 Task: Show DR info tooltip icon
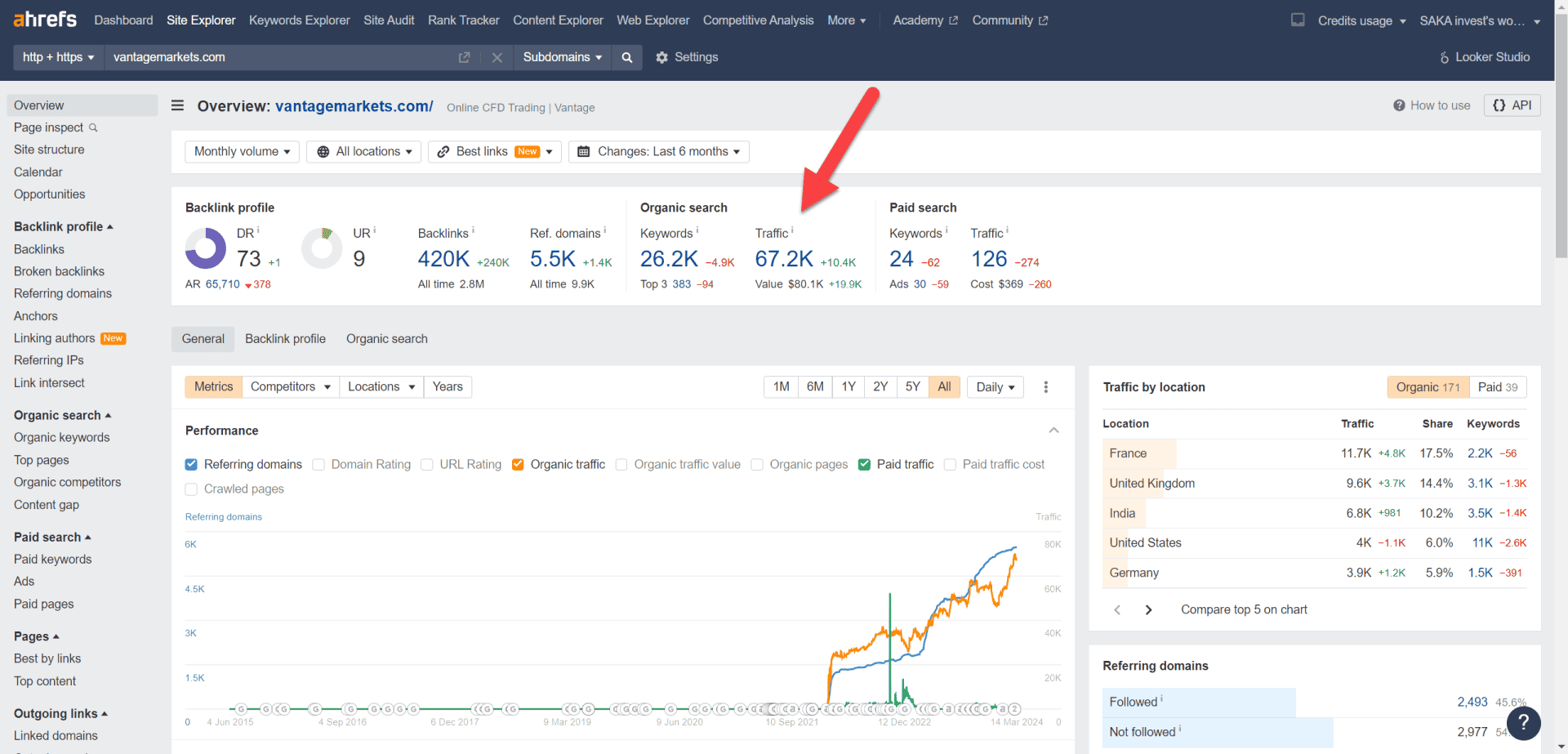coord(258,230)
